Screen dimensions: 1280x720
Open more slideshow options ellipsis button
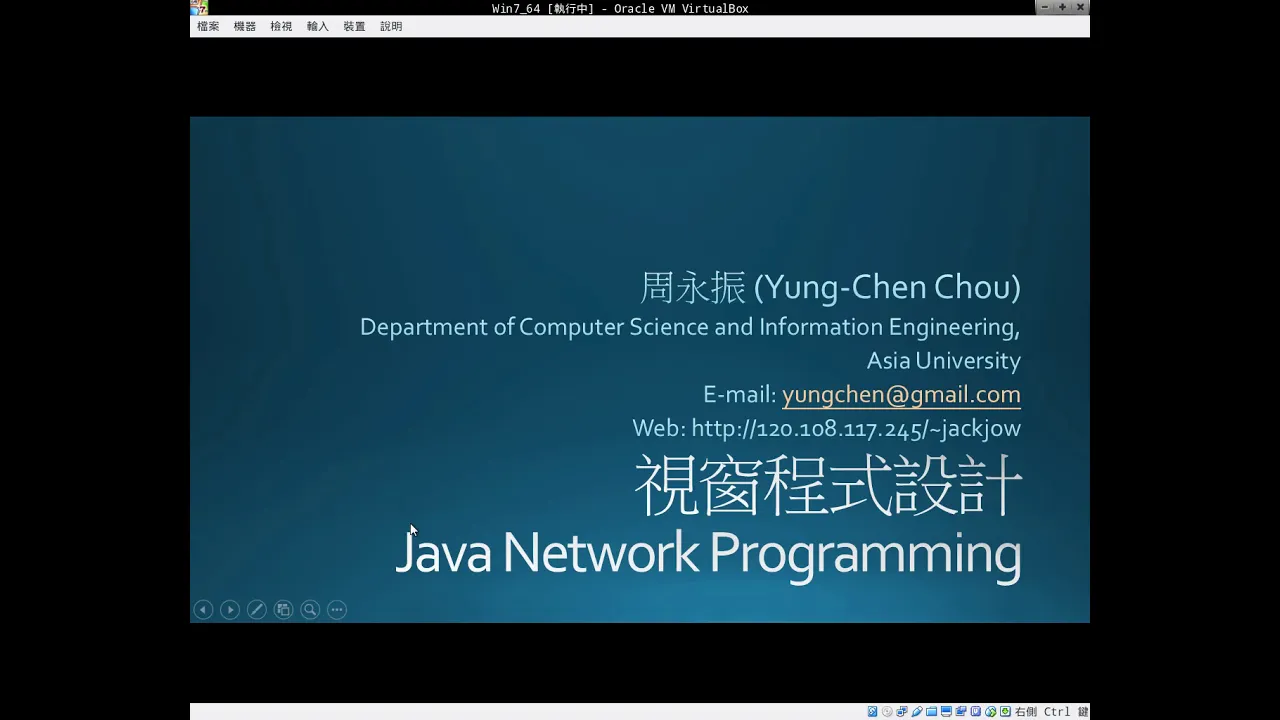coord(337,609)
